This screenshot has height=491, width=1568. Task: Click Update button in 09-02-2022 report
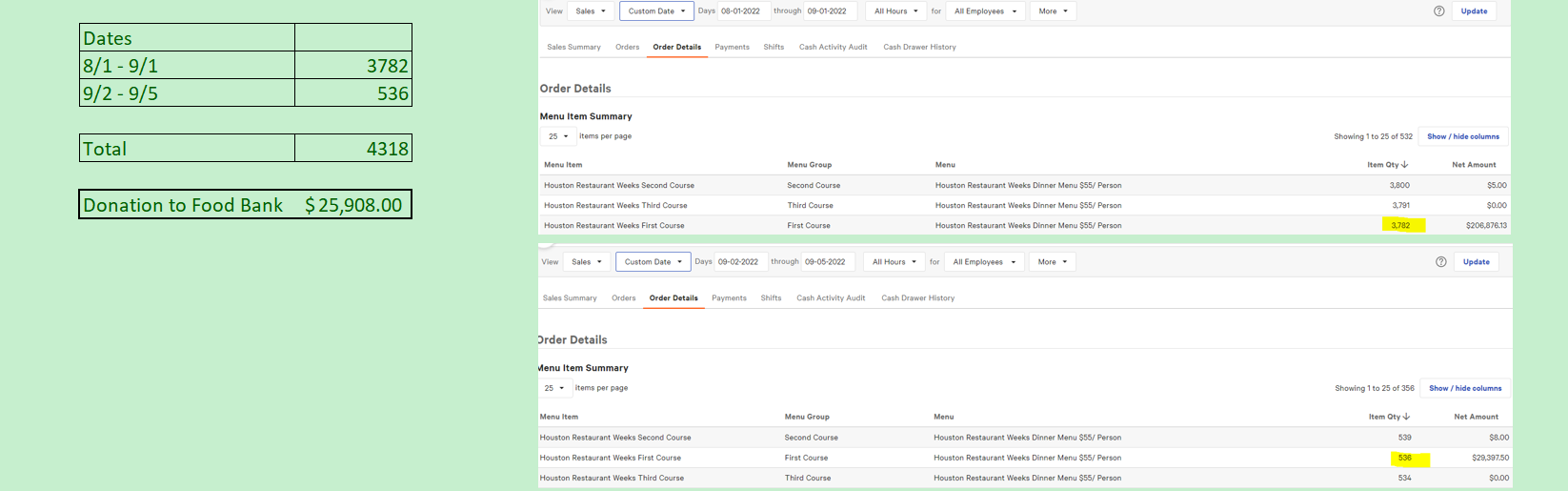[1476, 262]
